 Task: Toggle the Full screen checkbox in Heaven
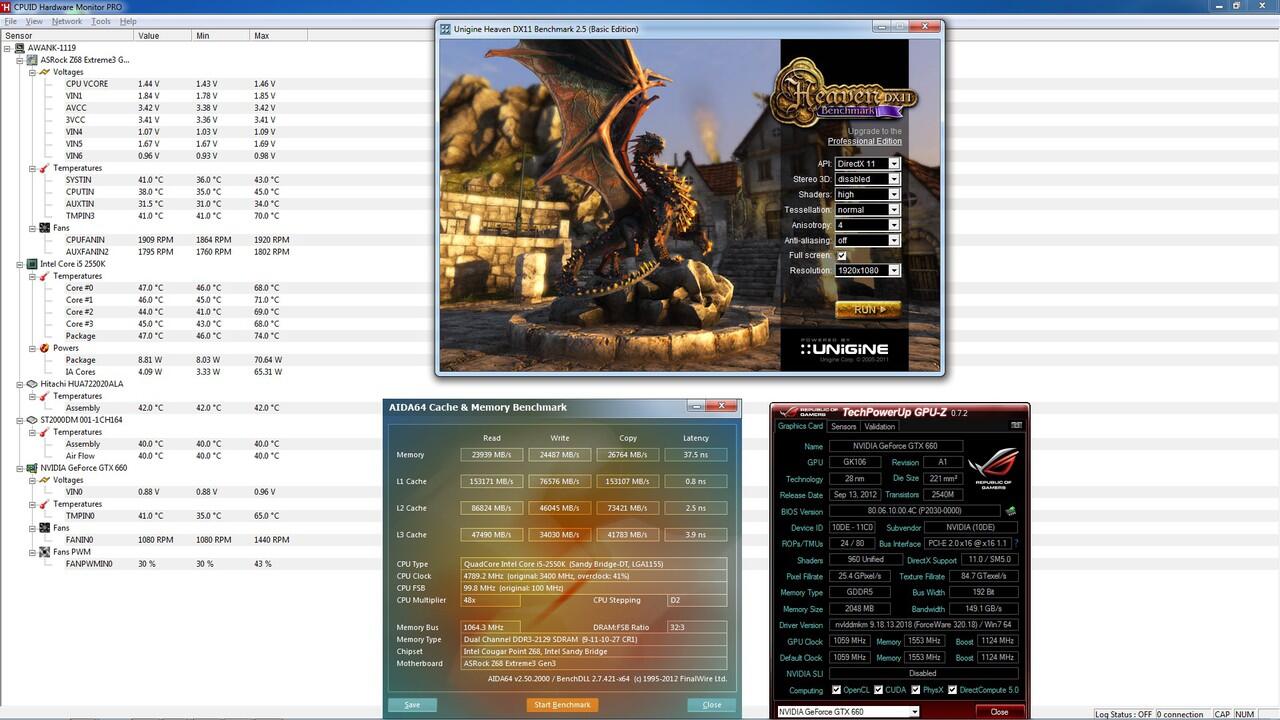841,256
